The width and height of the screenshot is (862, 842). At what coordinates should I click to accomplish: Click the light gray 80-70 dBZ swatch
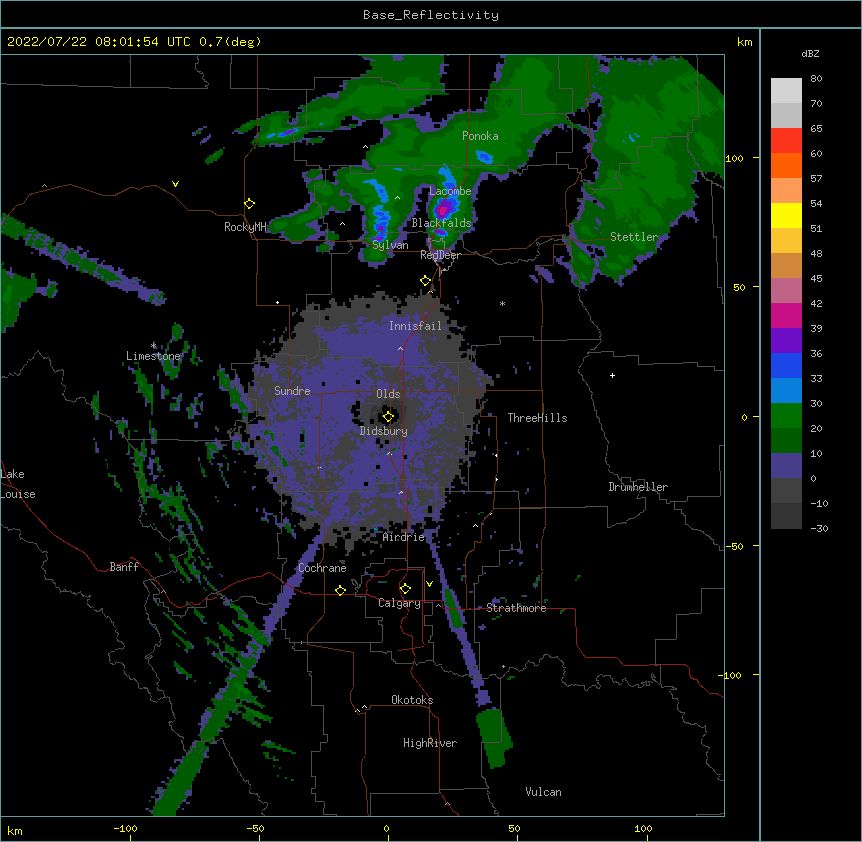(786, 91)
